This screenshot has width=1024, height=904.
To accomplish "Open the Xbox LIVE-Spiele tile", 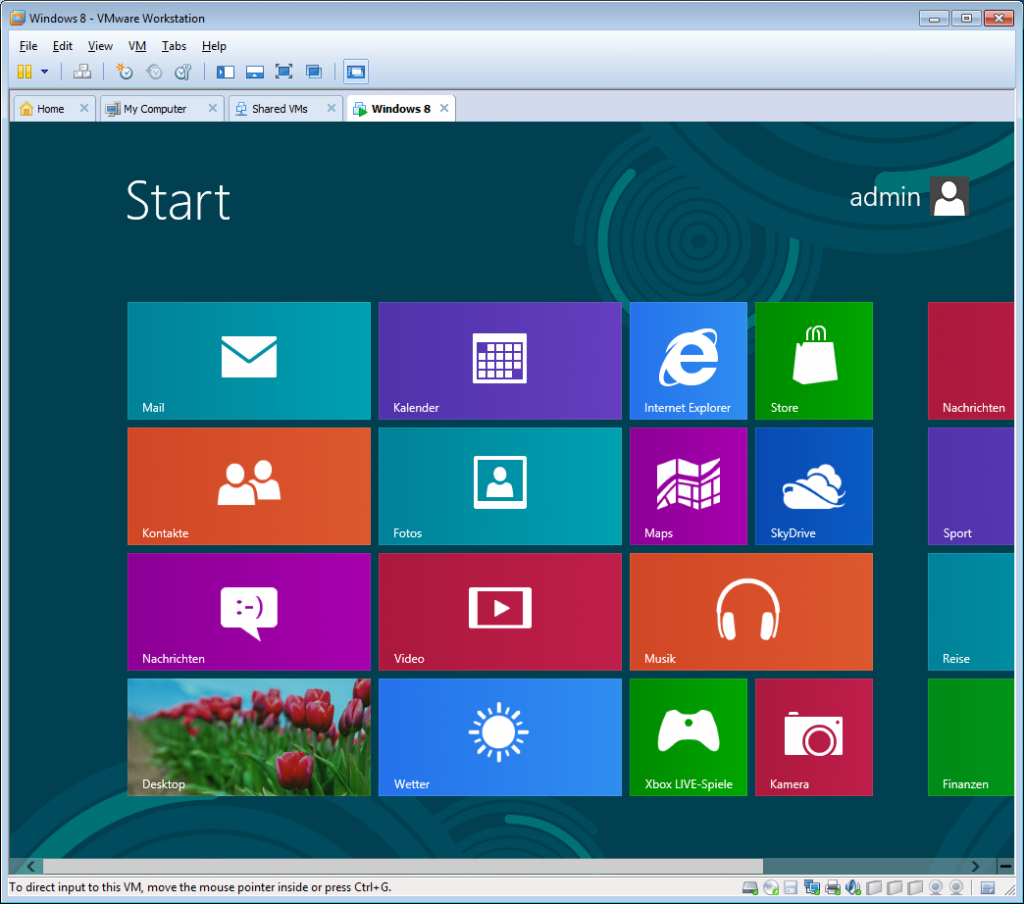I will pos(688,737).
